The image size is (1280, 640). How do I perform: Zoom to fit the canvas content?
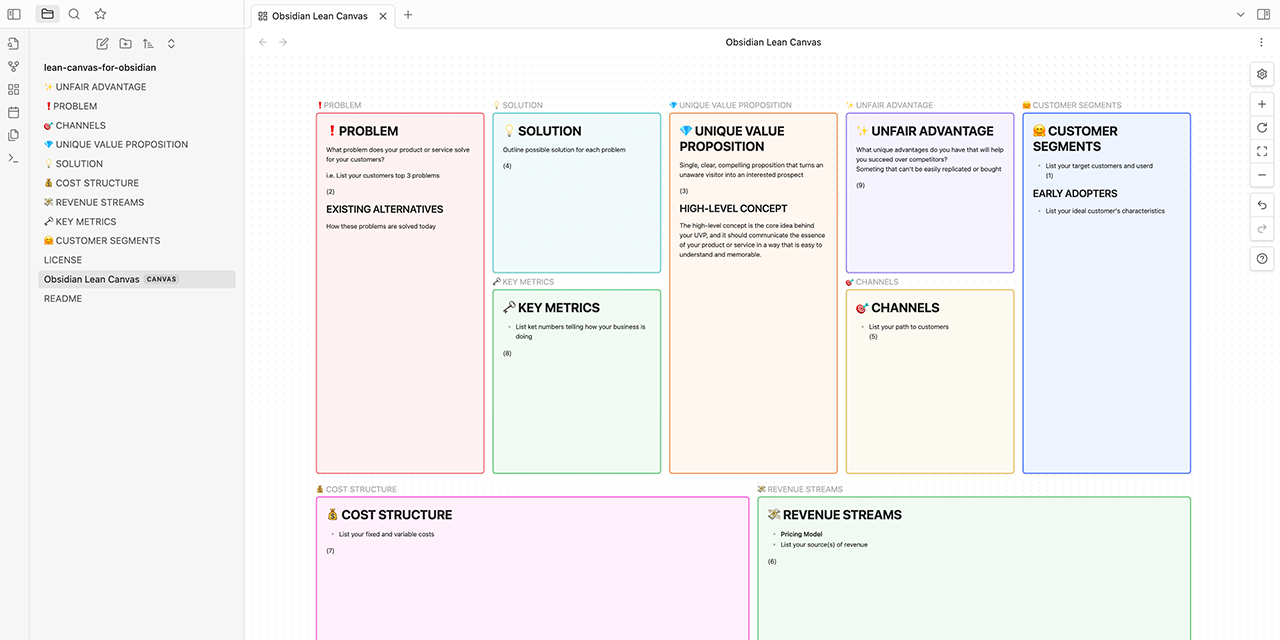(1261, 151)
